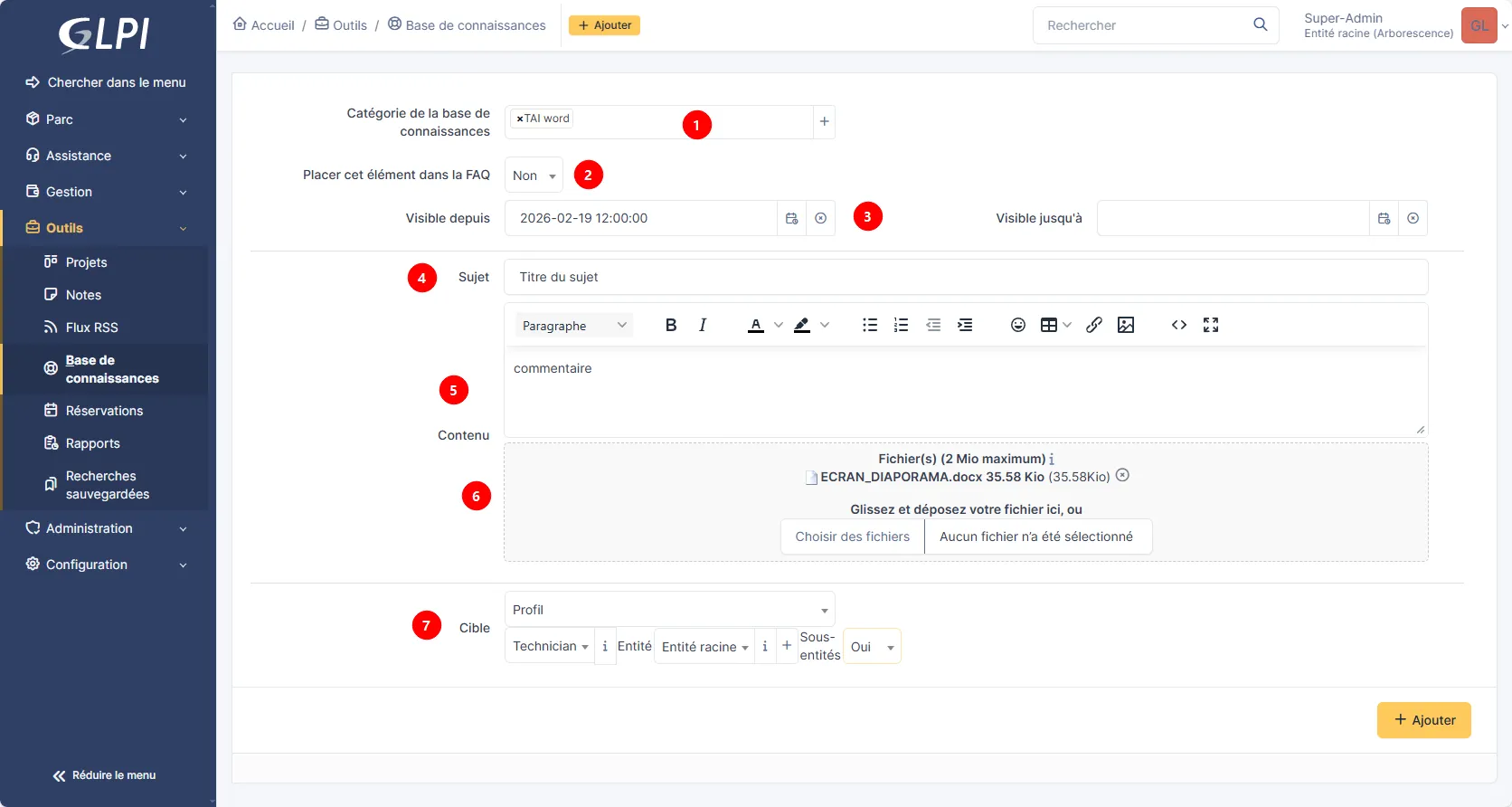Remove the TAI word category tag

520,119
